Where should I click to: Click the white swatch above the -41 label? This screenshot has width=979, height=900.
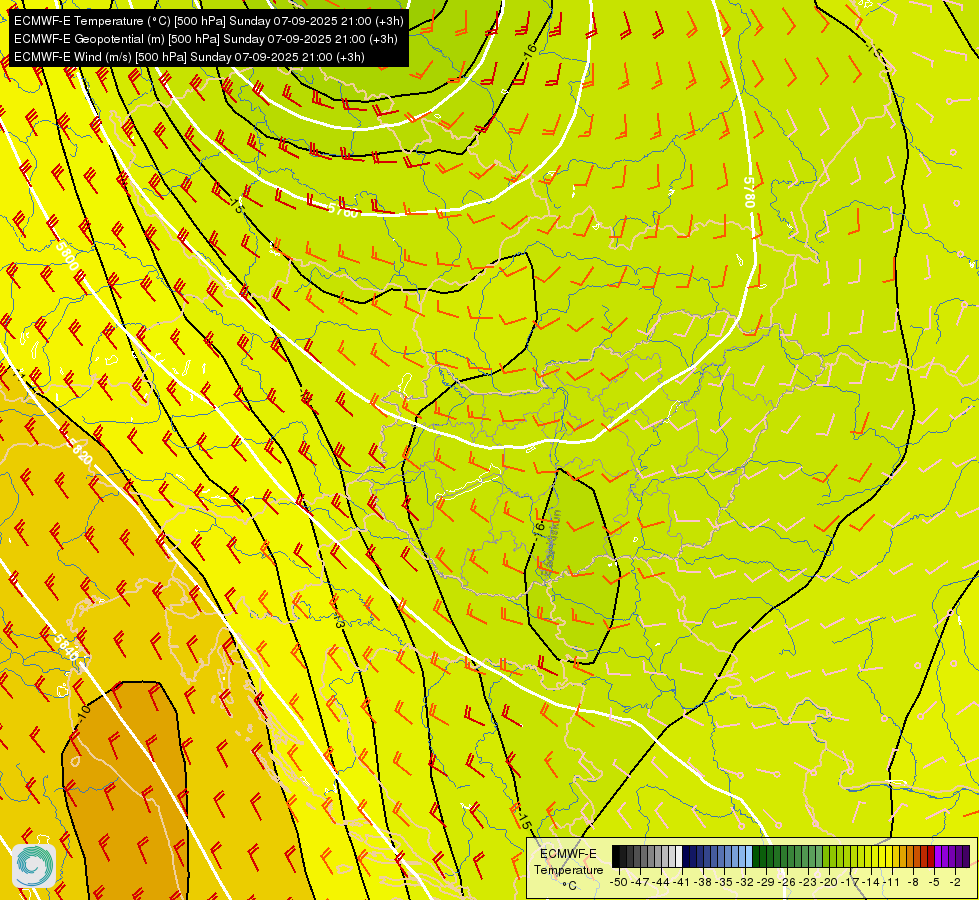[679, 856]
